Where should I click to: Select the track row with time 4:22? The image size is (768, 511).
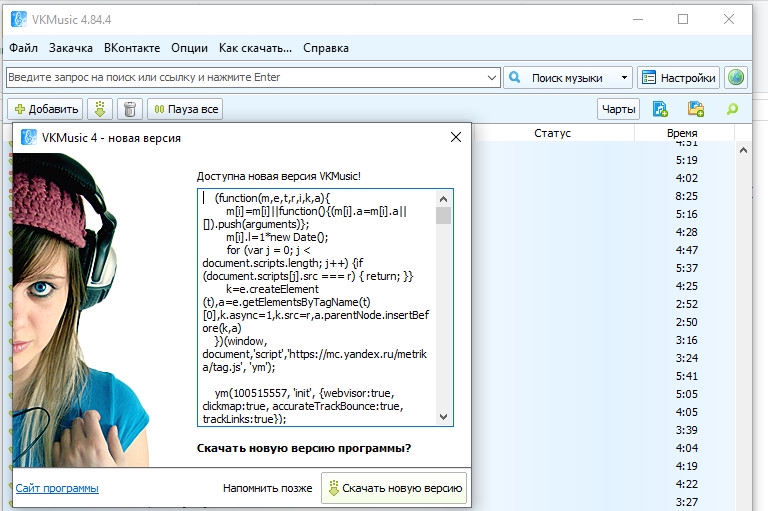coord(603,484)
